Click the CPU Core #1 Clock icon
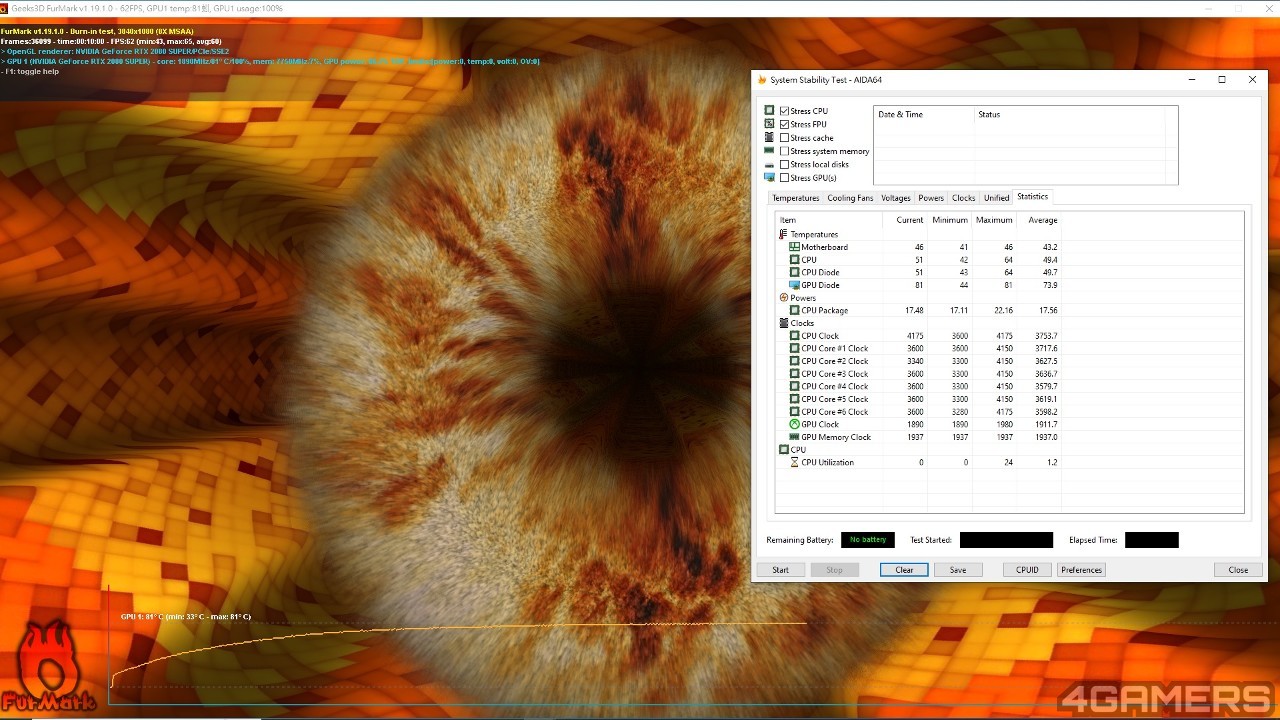 click(x=795, y=348)
